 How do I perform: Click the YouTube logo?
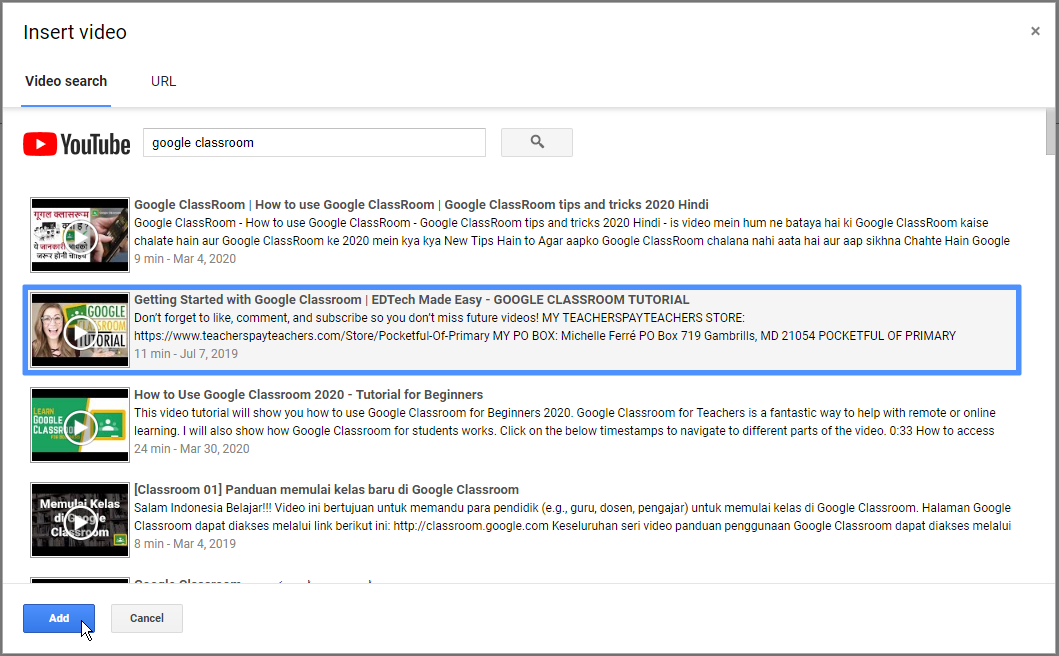[x=76, y=144]
